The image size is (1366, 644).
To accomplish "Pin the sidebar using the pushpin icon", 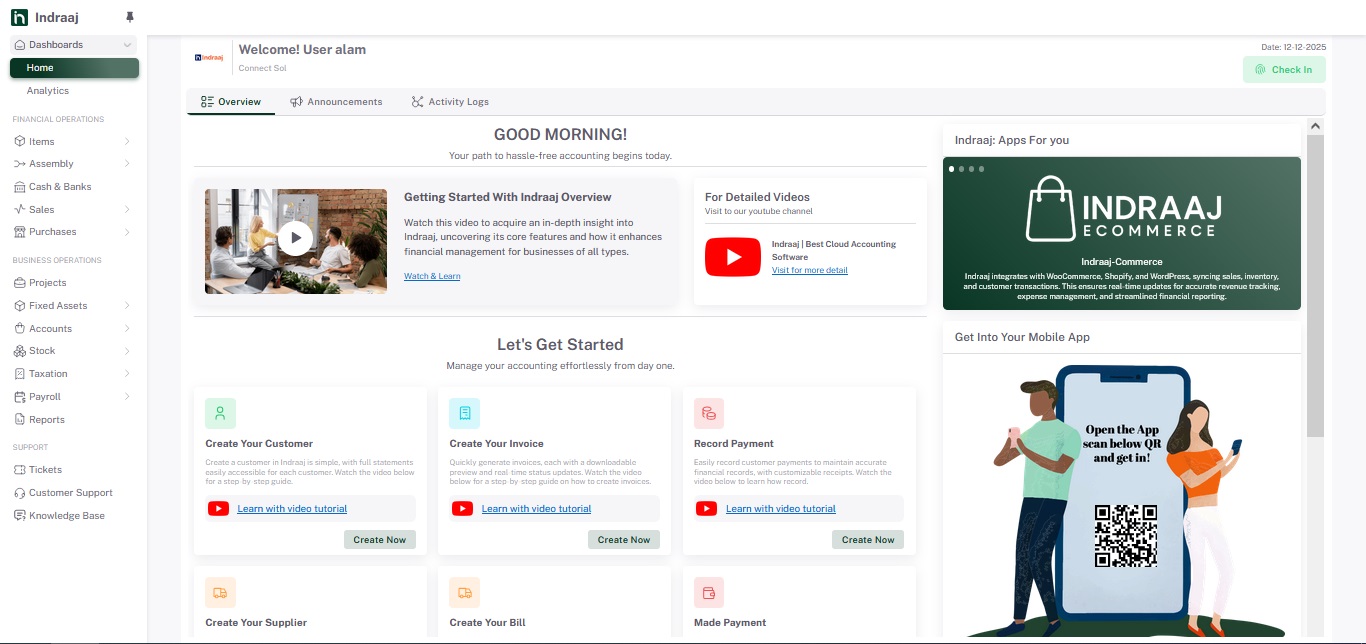I will coord(129,17).
